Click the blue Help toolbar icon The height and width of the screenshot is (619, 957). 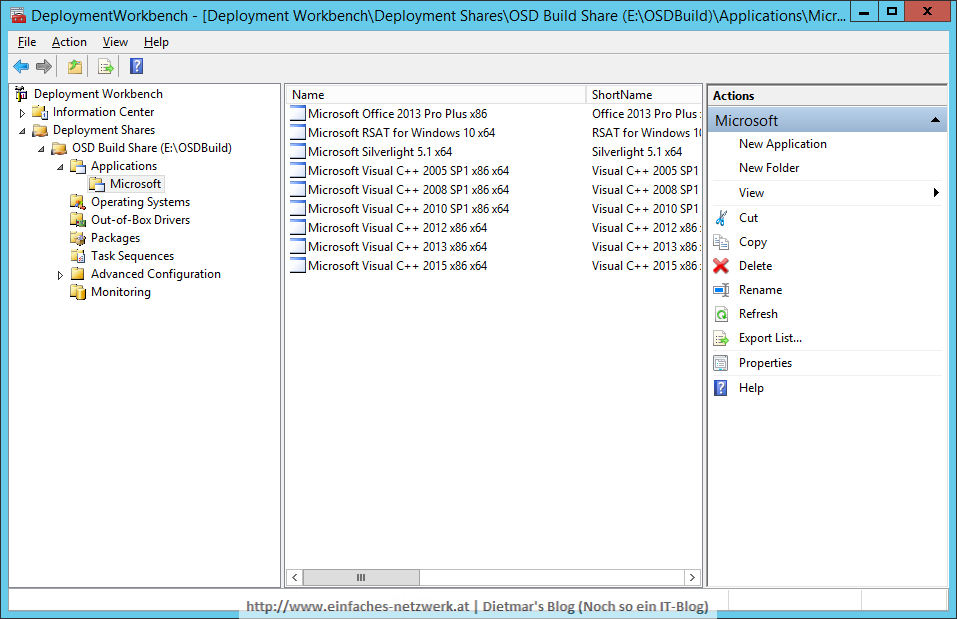tap(137, 66)
